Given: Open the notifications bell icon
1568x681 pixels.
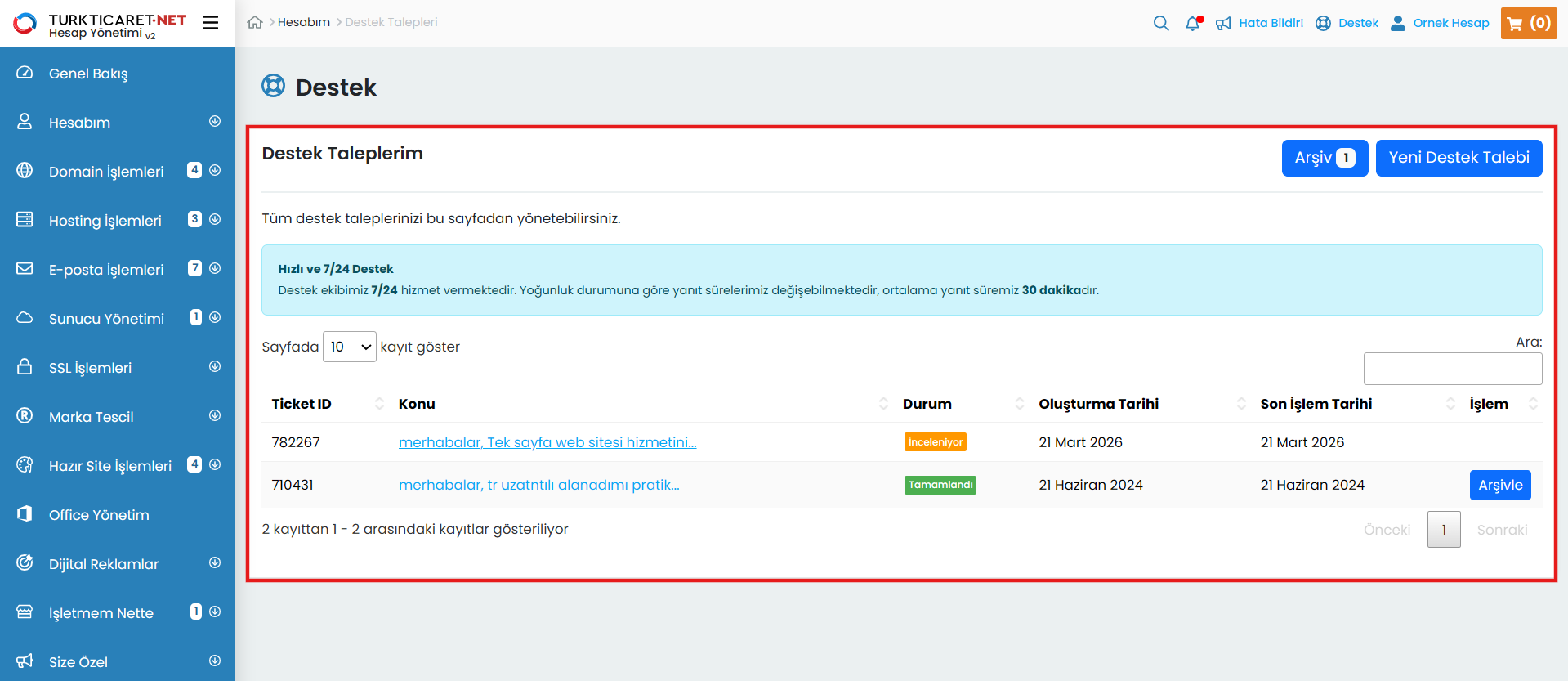Looking at the screenshot, I should click(1193, 23).
